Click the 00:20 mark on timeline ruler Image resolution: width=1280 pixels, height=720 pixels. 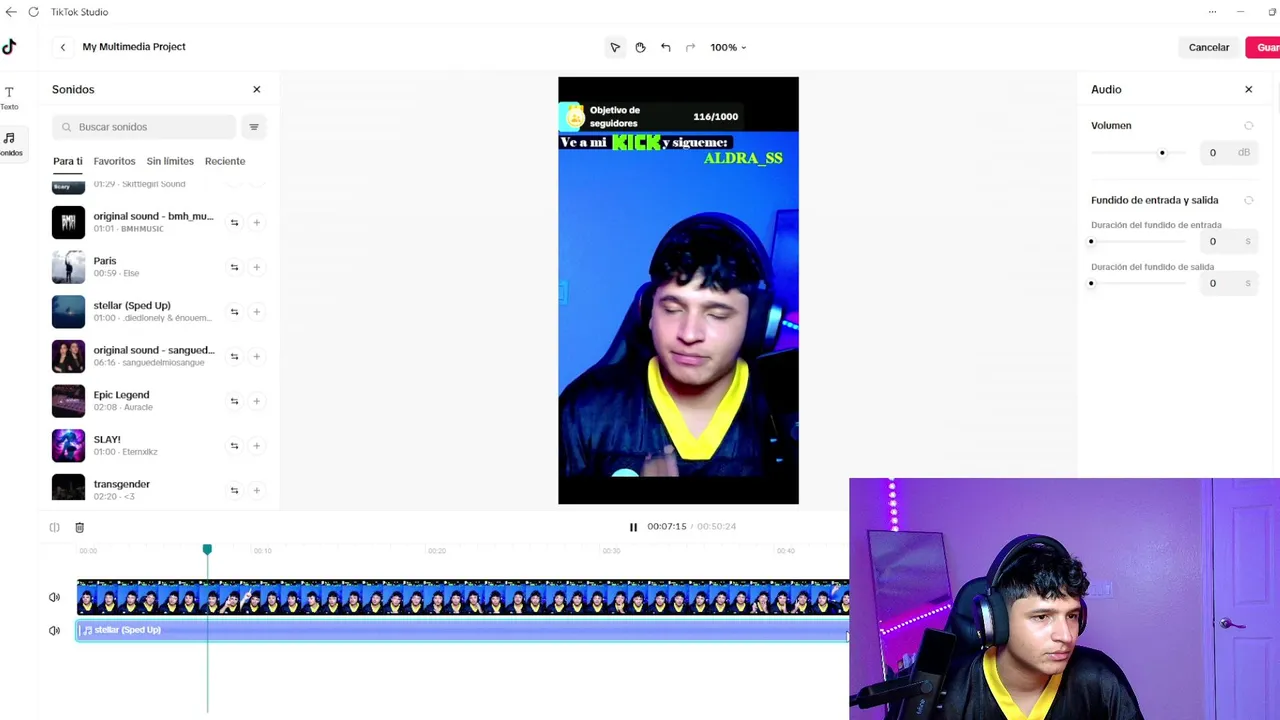(437, 551)
